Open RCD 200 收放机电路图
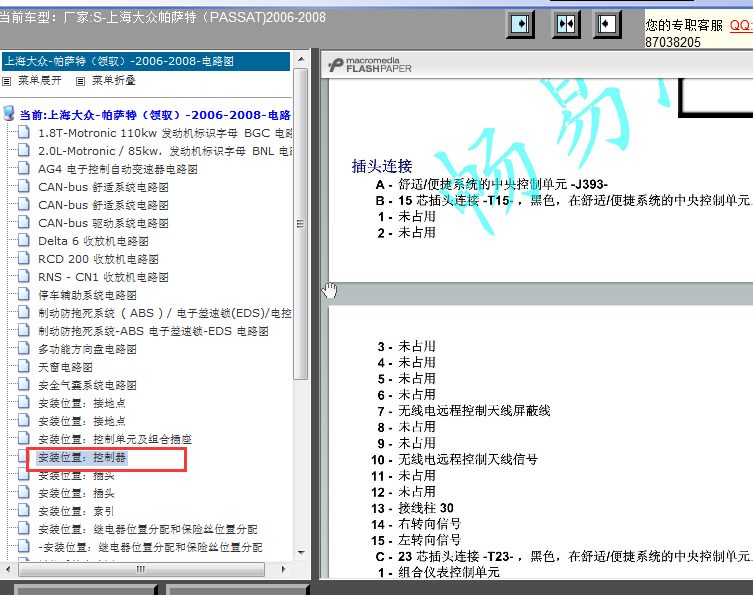Image resolution: width=753 pixels, height=595 pixels. pos(98,259)
